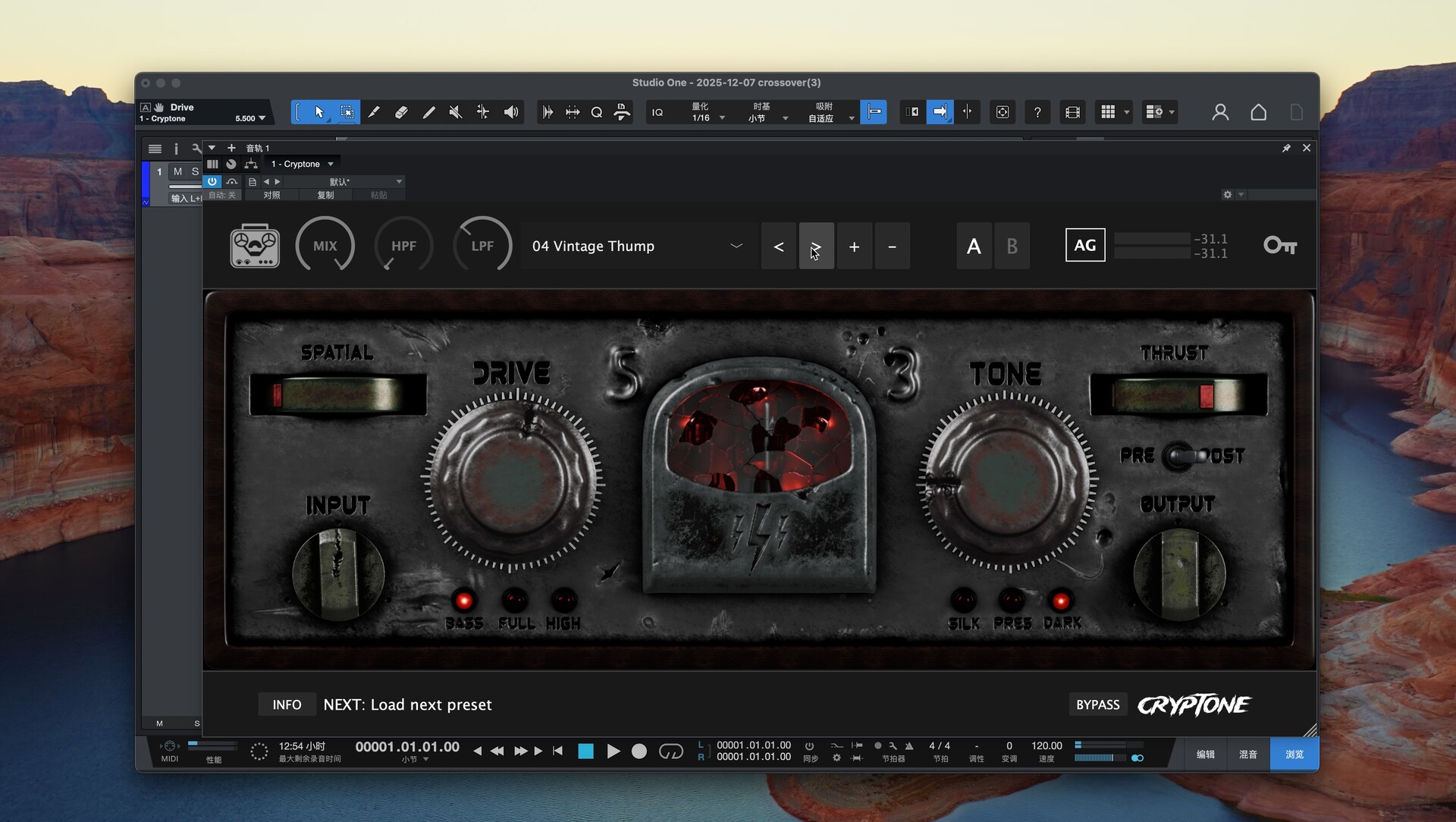Select the Eraser tool
Screen dimensions: 1456x822
(x=401, y=112)
